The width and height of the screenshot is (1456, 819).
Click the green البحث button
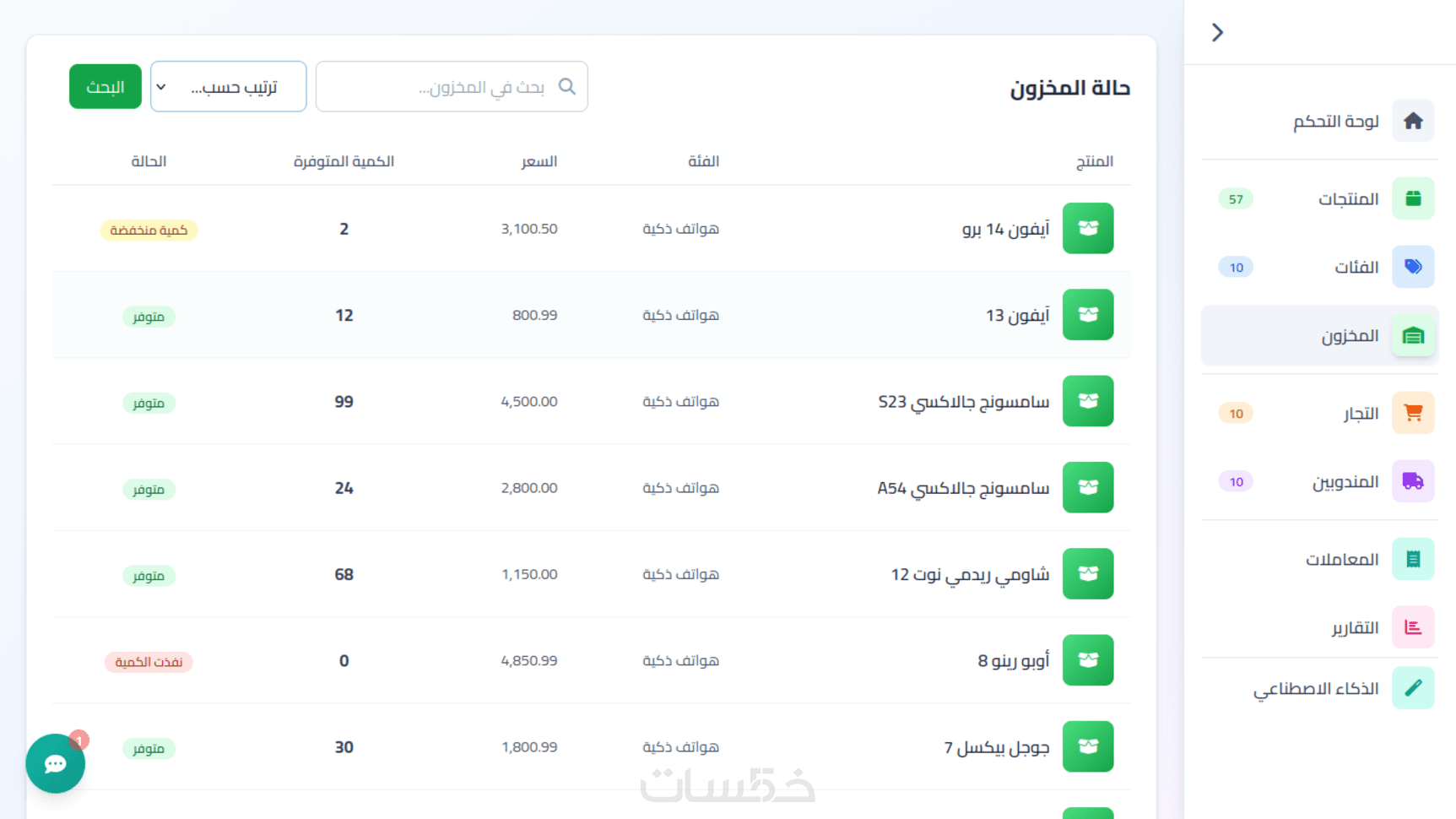coord(106,86)
